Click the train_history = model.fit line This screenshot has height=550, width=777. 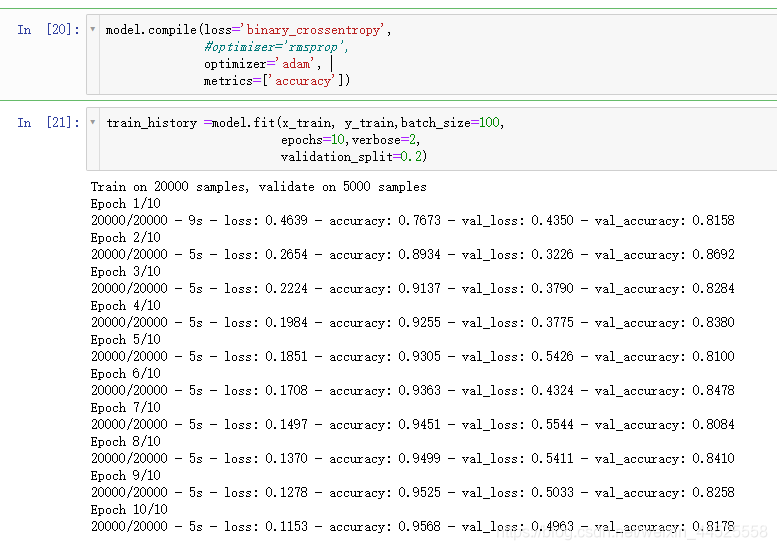coord(305,123)
